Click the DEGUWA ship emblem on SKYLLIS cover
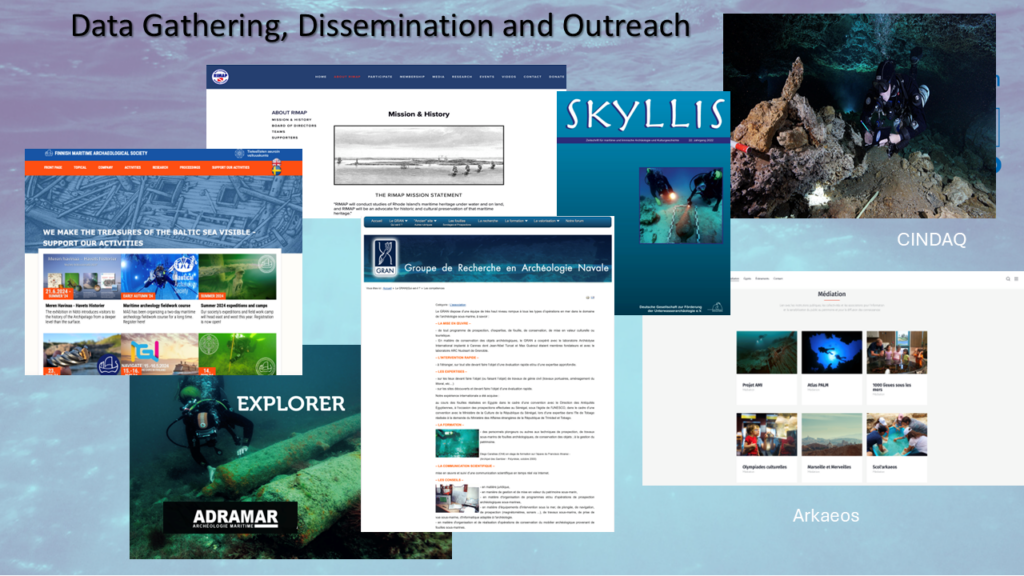Image resolution: width=1024 pixels, height=576 pixels. (716, 307)
